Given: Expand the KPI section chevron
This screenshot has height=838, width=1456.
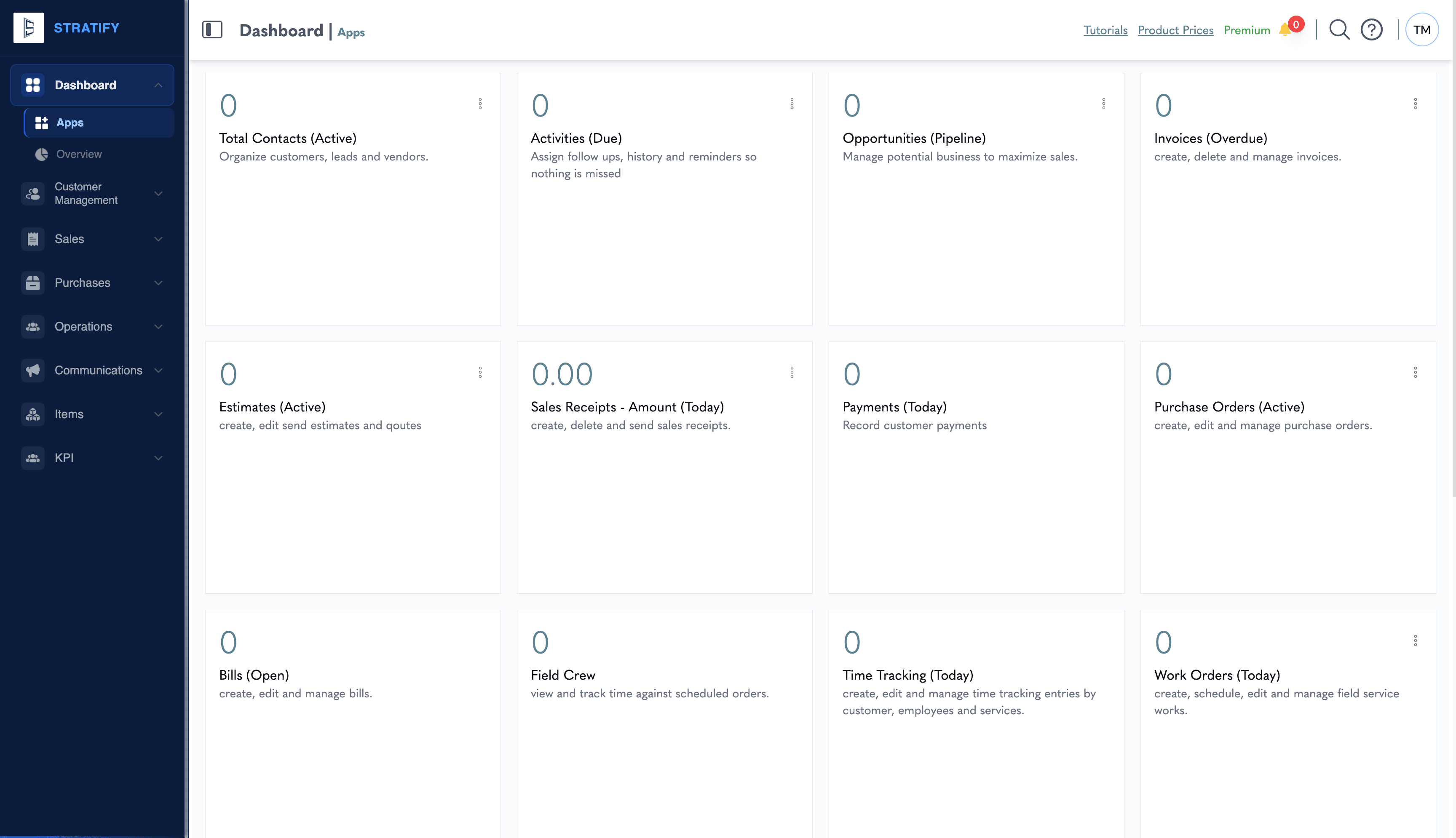Looking at the screenshot, I should [159, 458].
